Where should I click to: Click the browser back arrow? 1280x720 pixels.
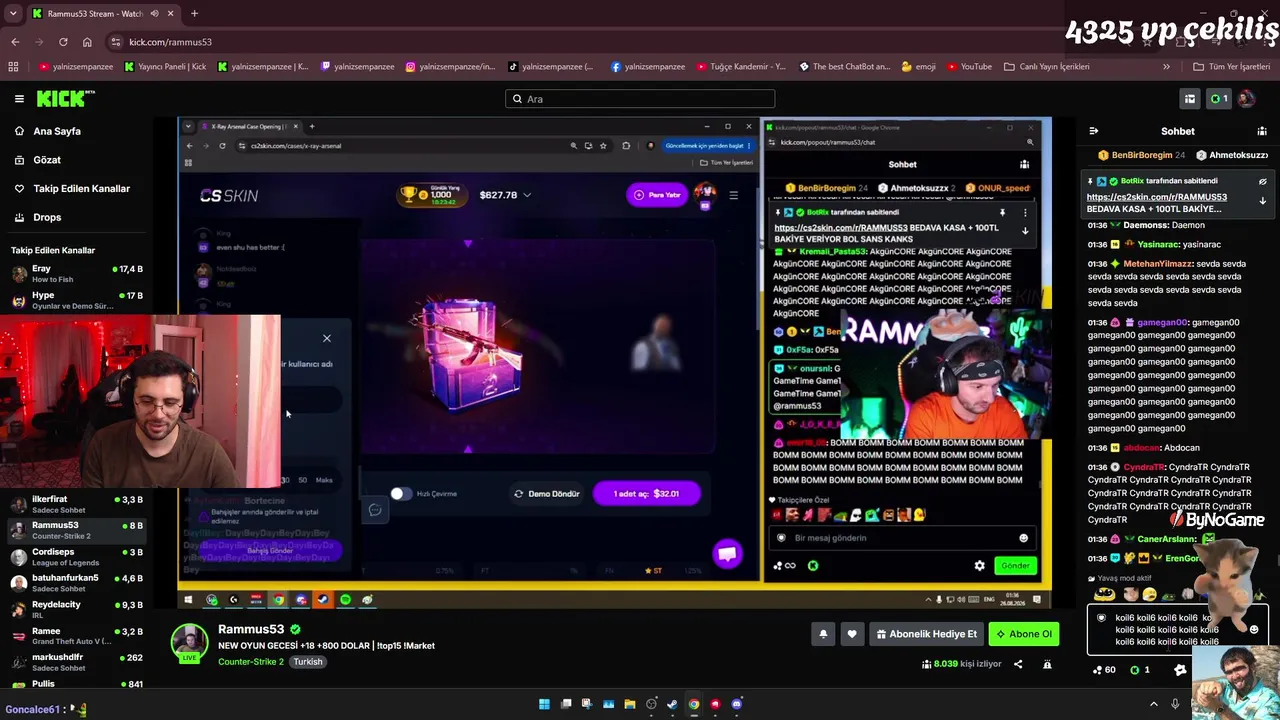(x=15, y=42)
